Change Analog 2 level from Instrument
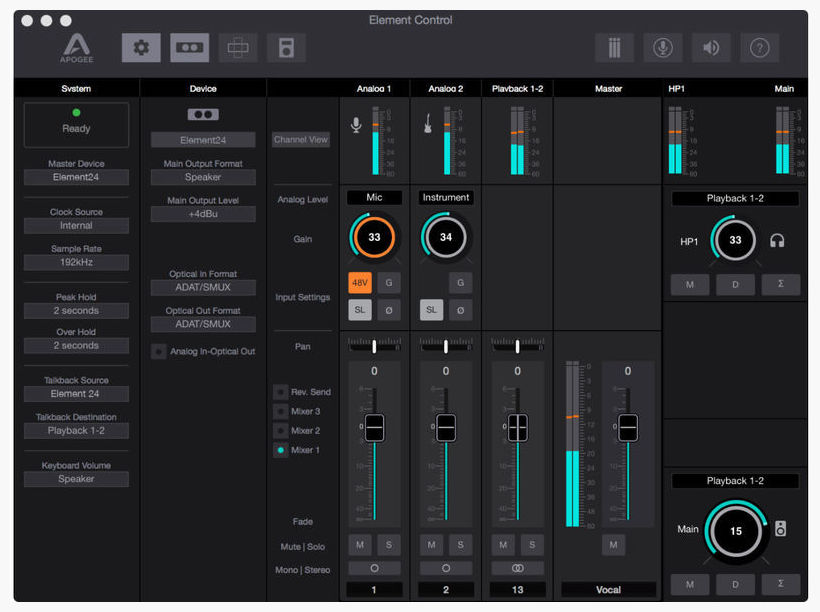The height and width of the screenshot is (612, 820). pos(446,197)
